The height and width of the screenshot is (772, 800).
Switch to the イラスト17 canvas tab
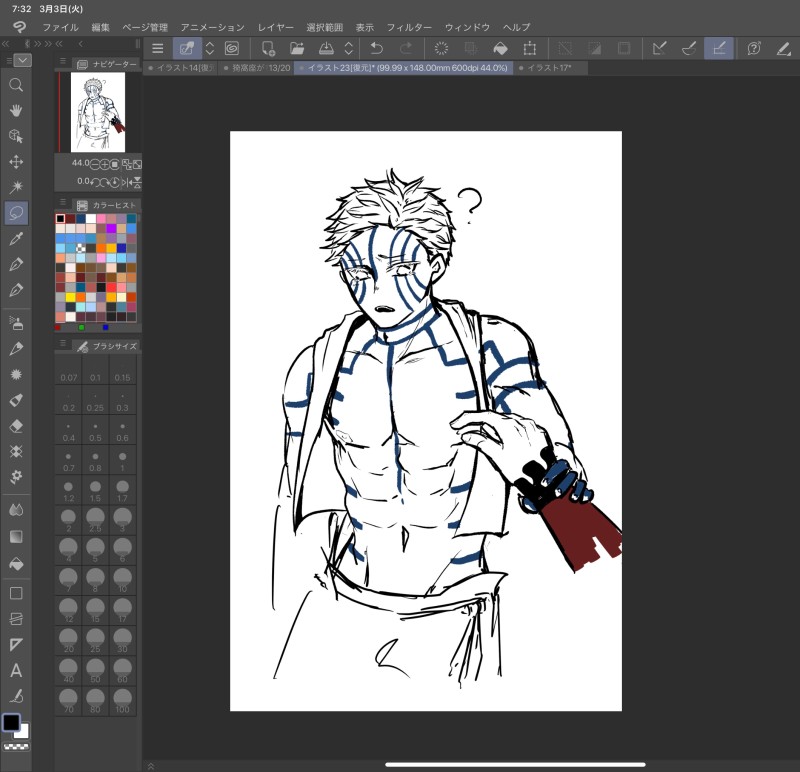[x=551, y=67]
